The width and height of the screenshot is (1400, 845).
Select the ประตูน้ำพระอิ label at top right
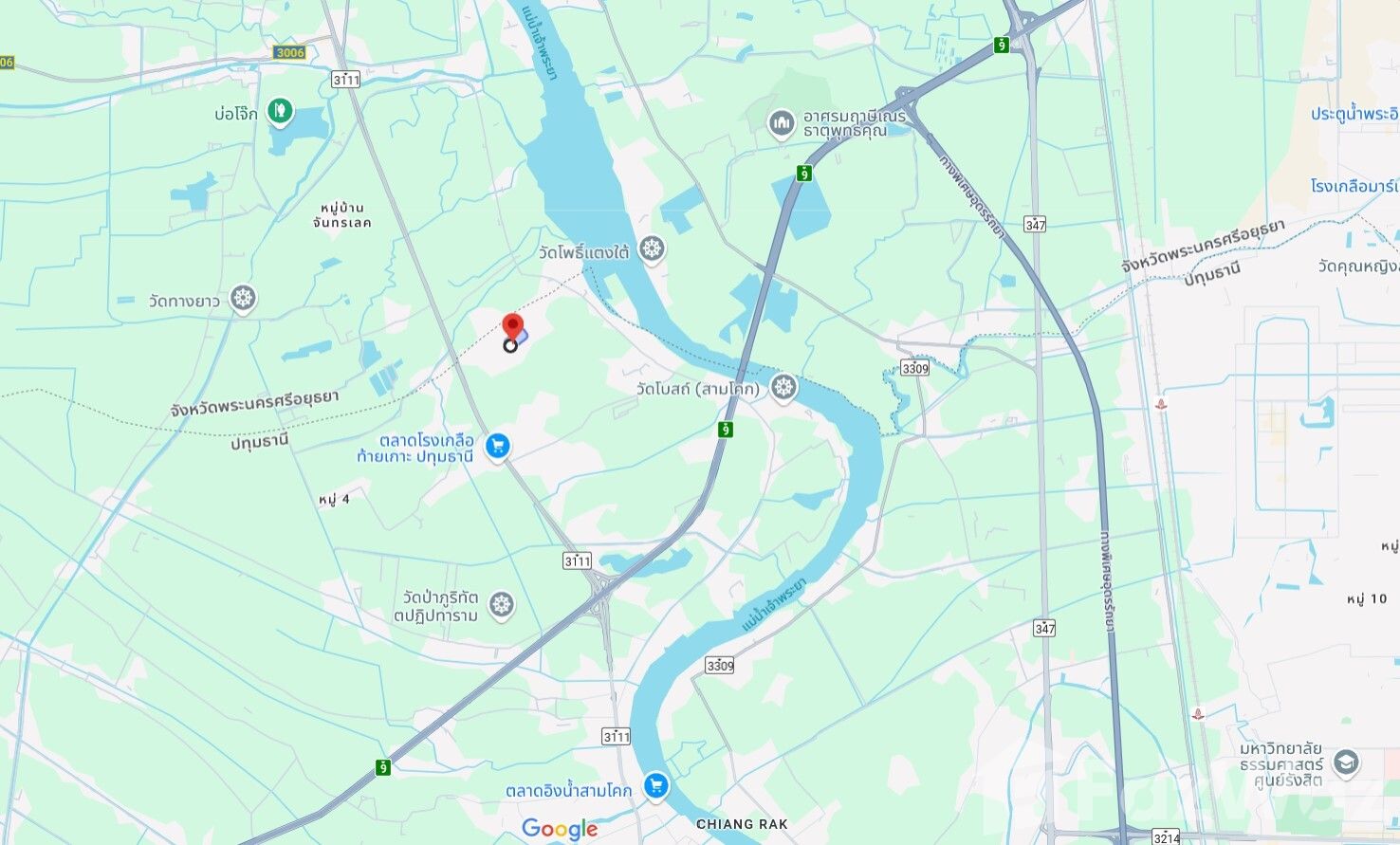pyautogui.click(x=1354, y=113)
